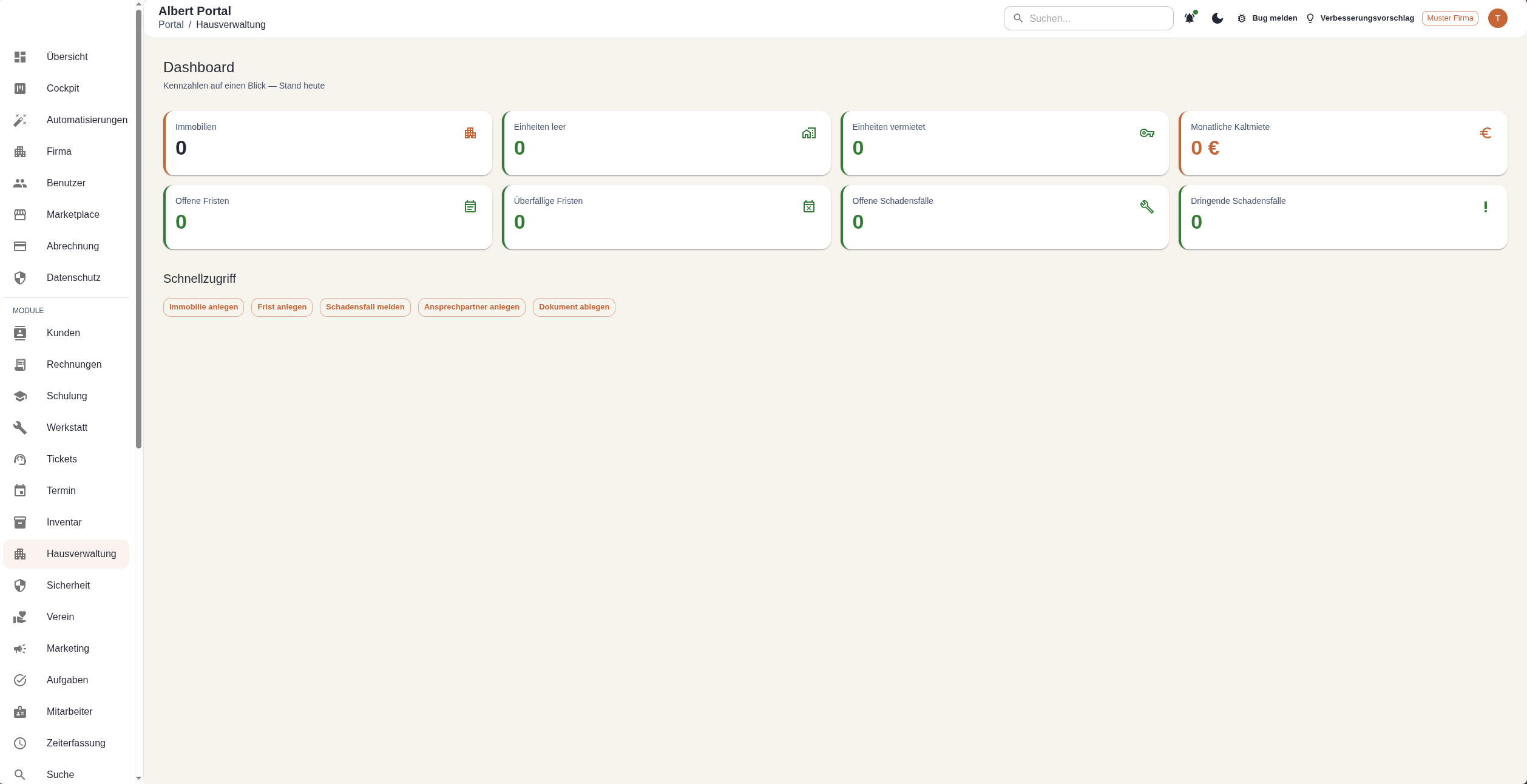Open Verbesserungsvorschlag lightbulb link
1527x784 pixels.
pyautogui.click(x=1360, y=18)
